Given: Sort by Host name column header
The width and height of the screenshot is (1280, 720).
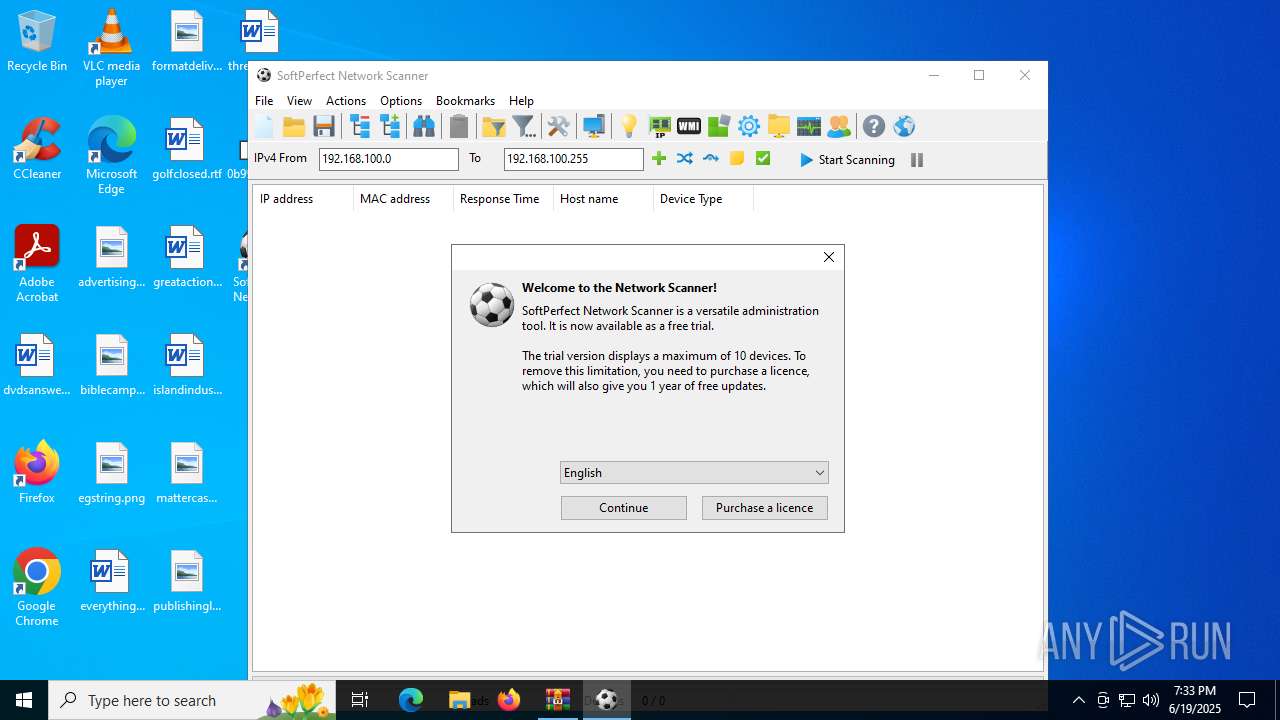Looking at the screenshot, I should pos(603,199).
